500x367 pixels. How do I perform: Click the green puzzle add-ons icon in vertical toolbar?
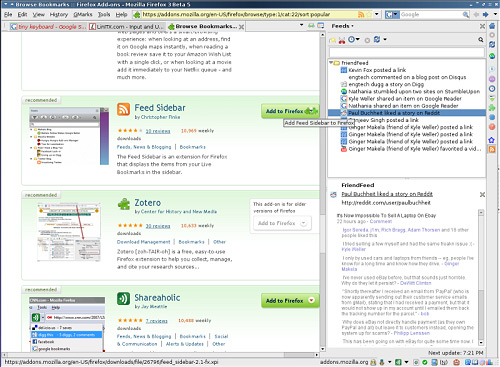tap(492, 108)
